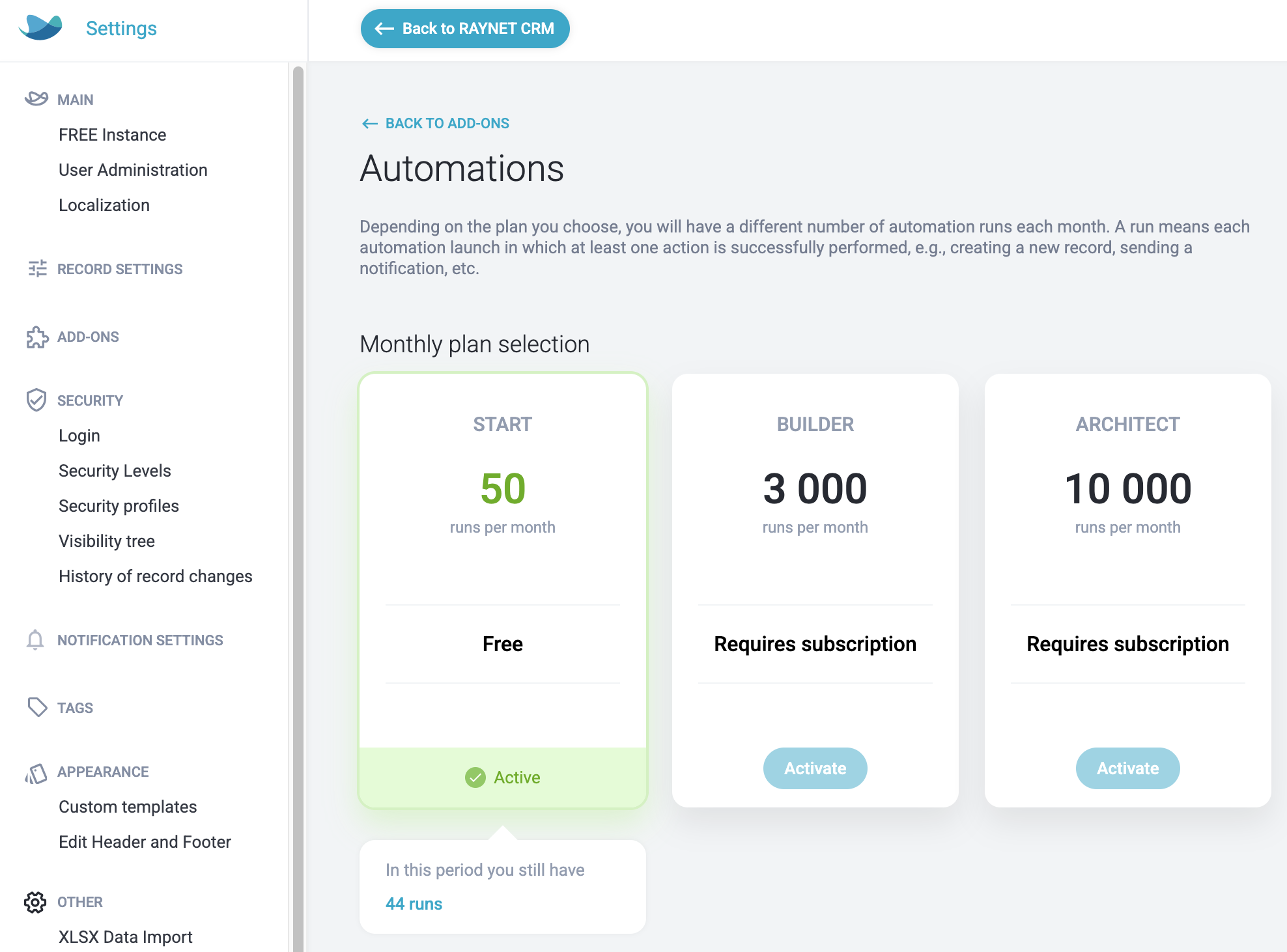The image size is (1287, 952).
Task: Click the Record Settings sliders icon
Action: pos(37,268)
